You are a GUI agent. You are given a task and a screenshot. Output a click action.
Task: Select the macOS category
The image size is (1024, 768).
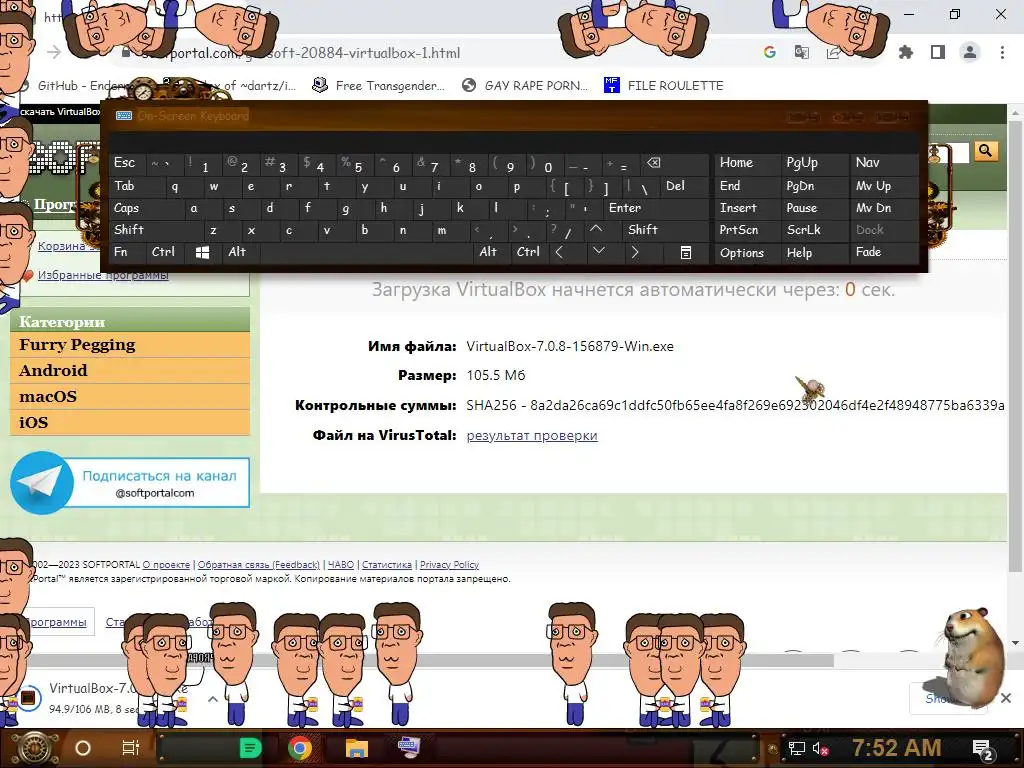pyautogui.click(x=130, y=397)
